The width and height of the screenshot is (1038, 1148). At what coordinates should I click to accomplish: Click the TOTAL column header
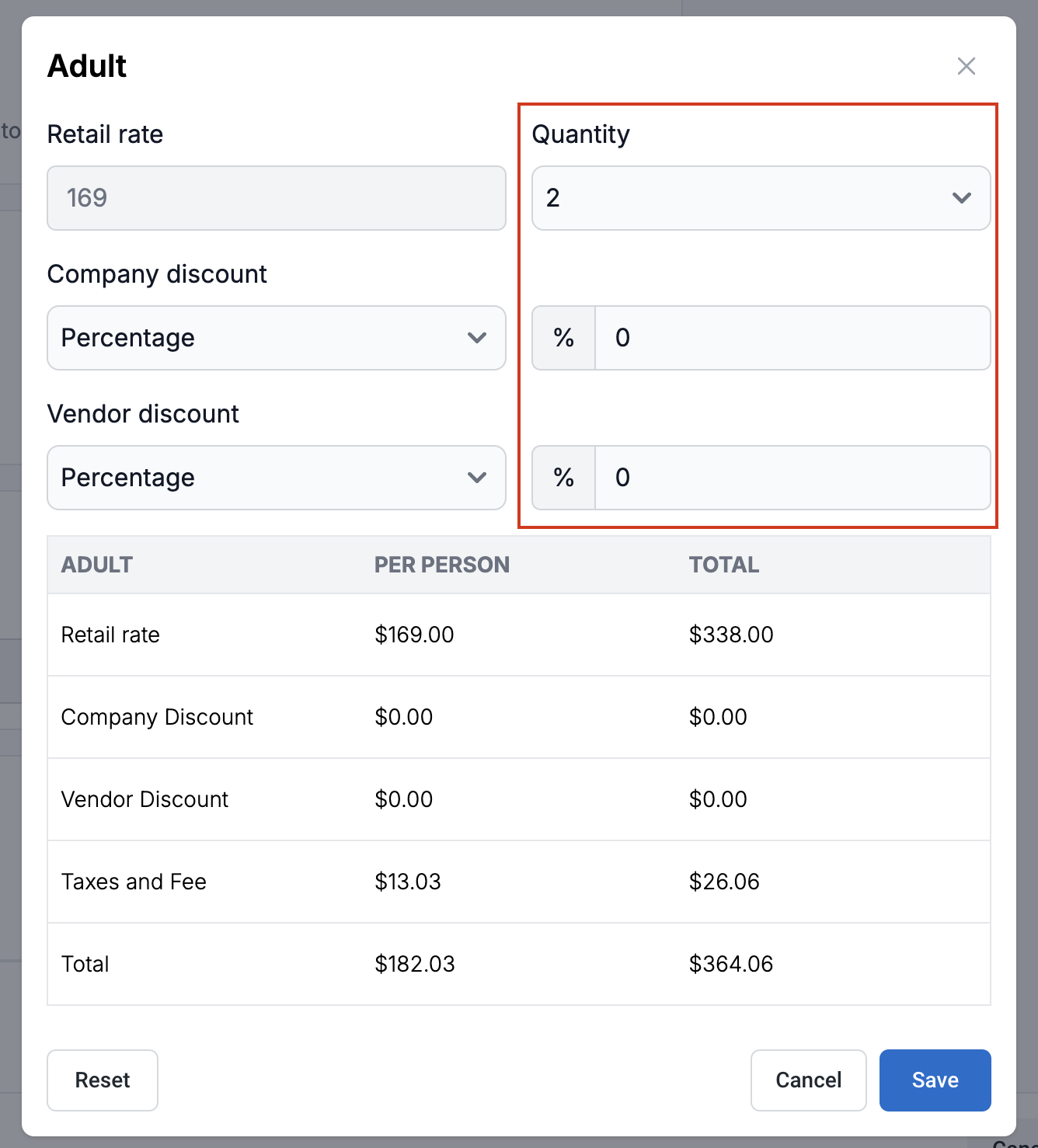(723, 565)
